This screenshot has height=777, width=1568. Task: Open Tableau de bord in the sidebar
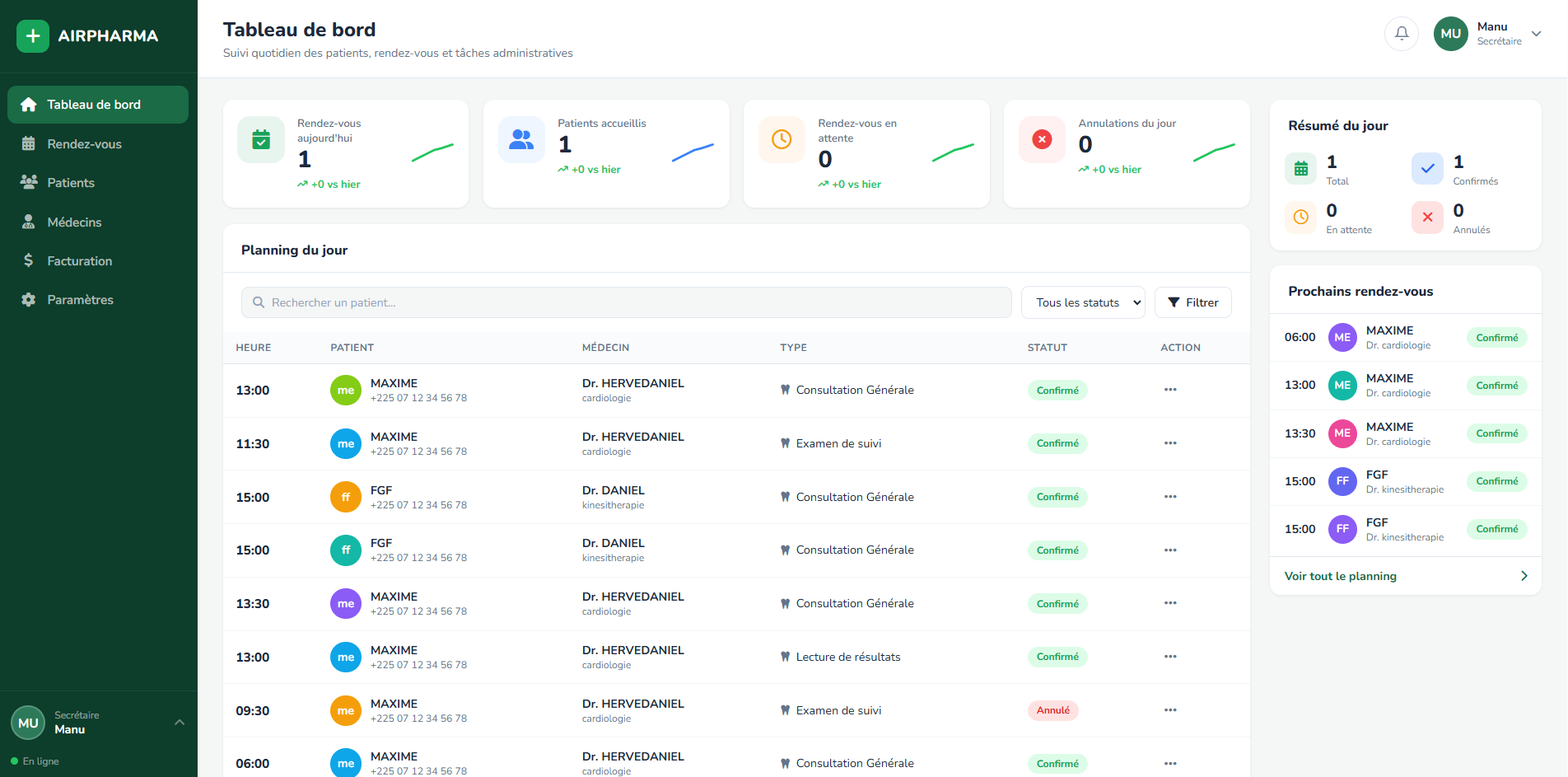[x=98, y=105]
